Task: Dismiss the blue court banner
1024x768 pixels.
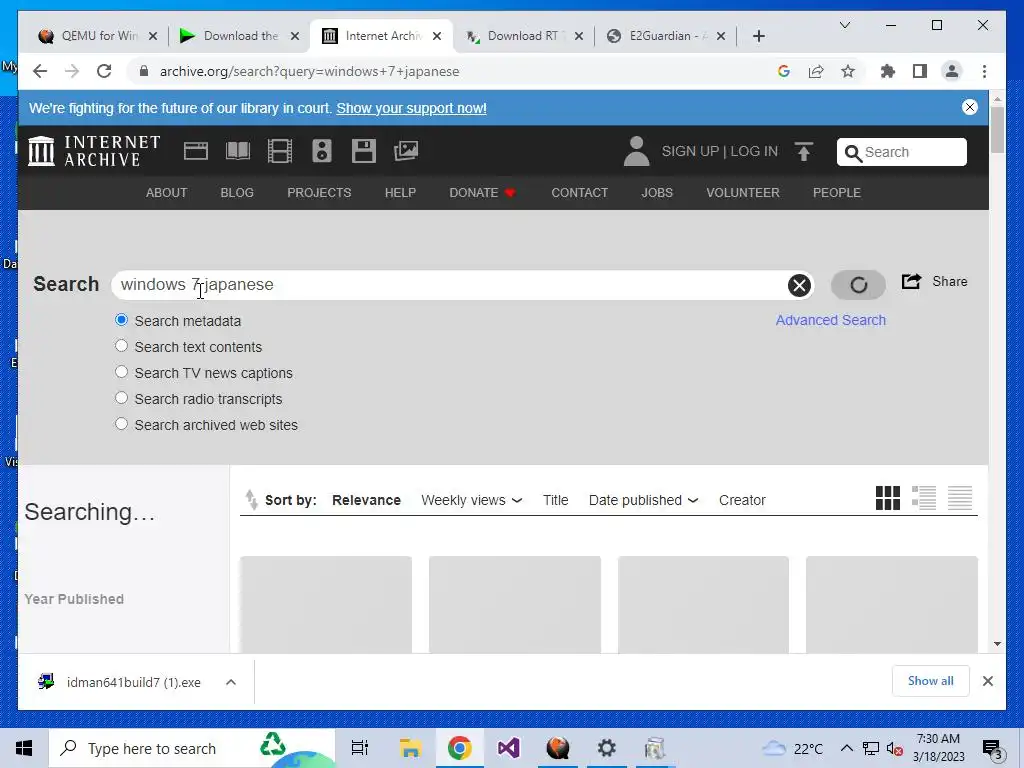Action: [970, 107]
